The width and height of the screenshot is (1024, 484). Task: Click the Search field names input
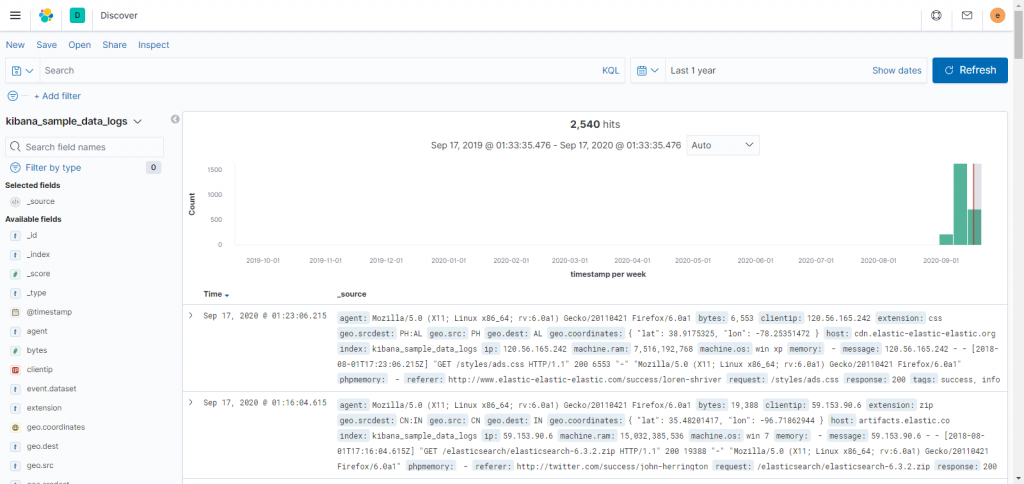point(84,147)
